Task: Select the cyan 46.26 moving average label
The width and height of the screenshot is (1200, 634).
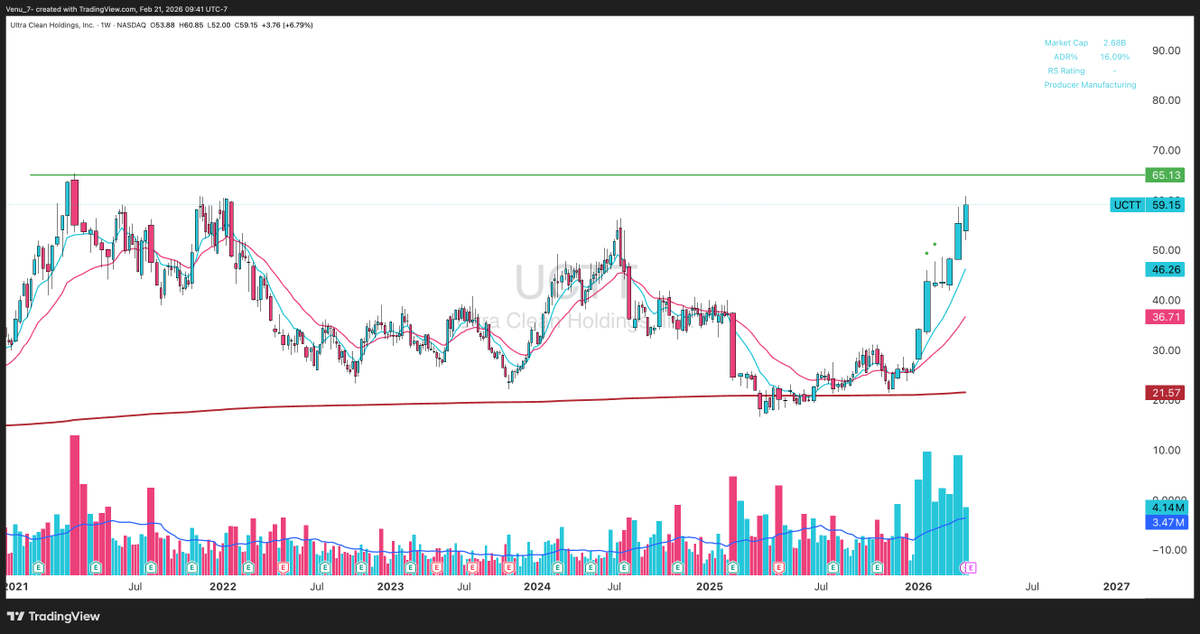Action: pyautogui.click(x=1167, y=269)
